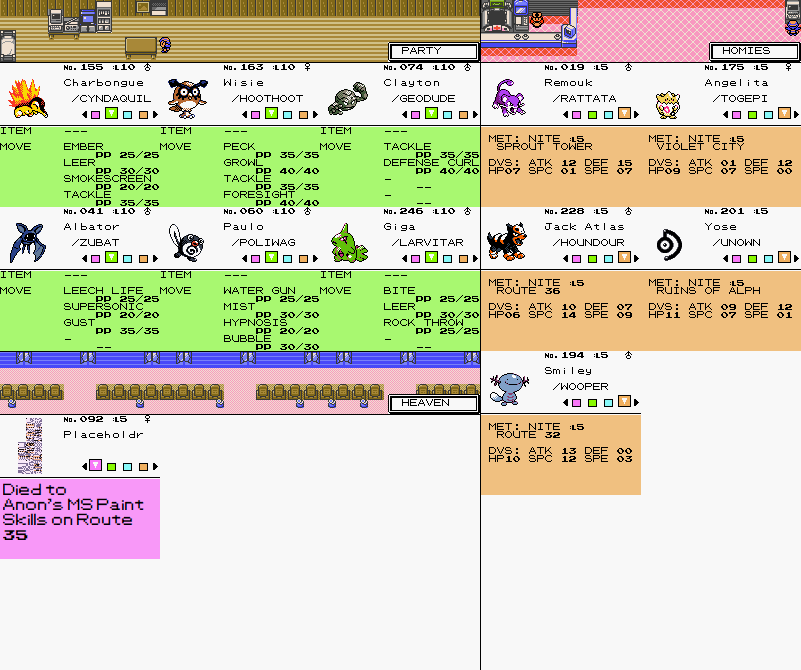Click the name Charbongue
This screenshot has width=801, height=670.
click(x=103, y=83)
